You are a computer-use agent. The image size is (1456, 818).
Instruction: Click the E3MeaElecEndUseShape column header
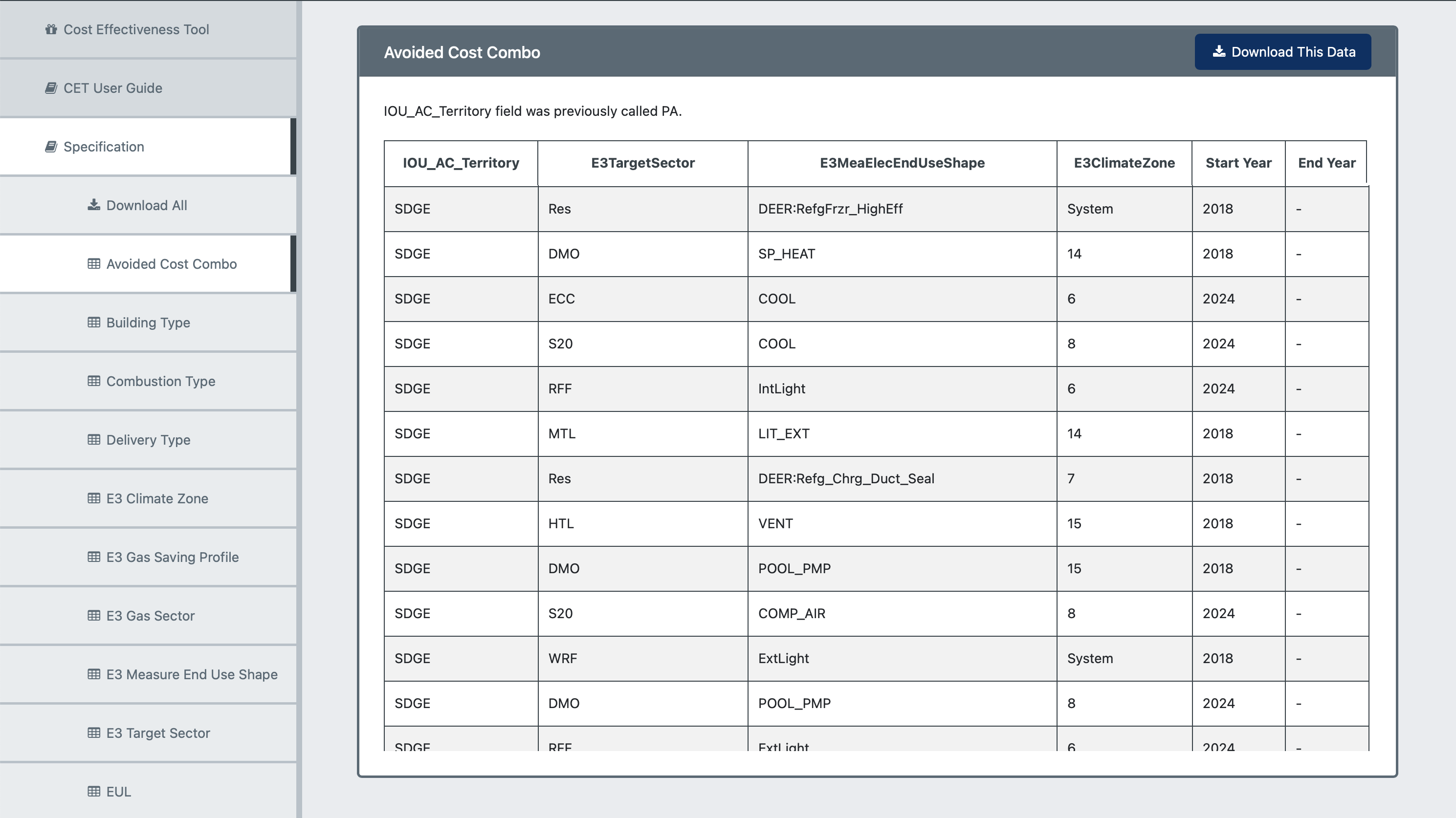[902, 163]
